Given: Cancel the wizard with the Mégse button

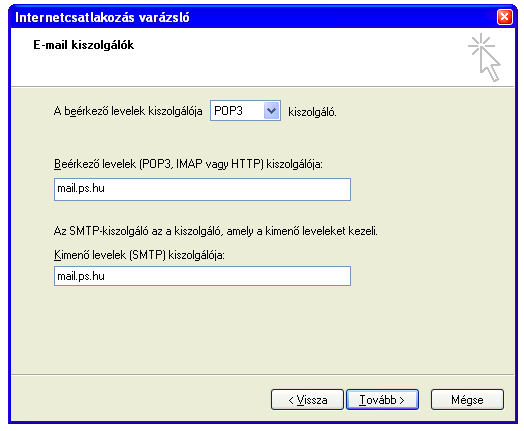Looking at the screenshot, I should click(x=467, y=399).
